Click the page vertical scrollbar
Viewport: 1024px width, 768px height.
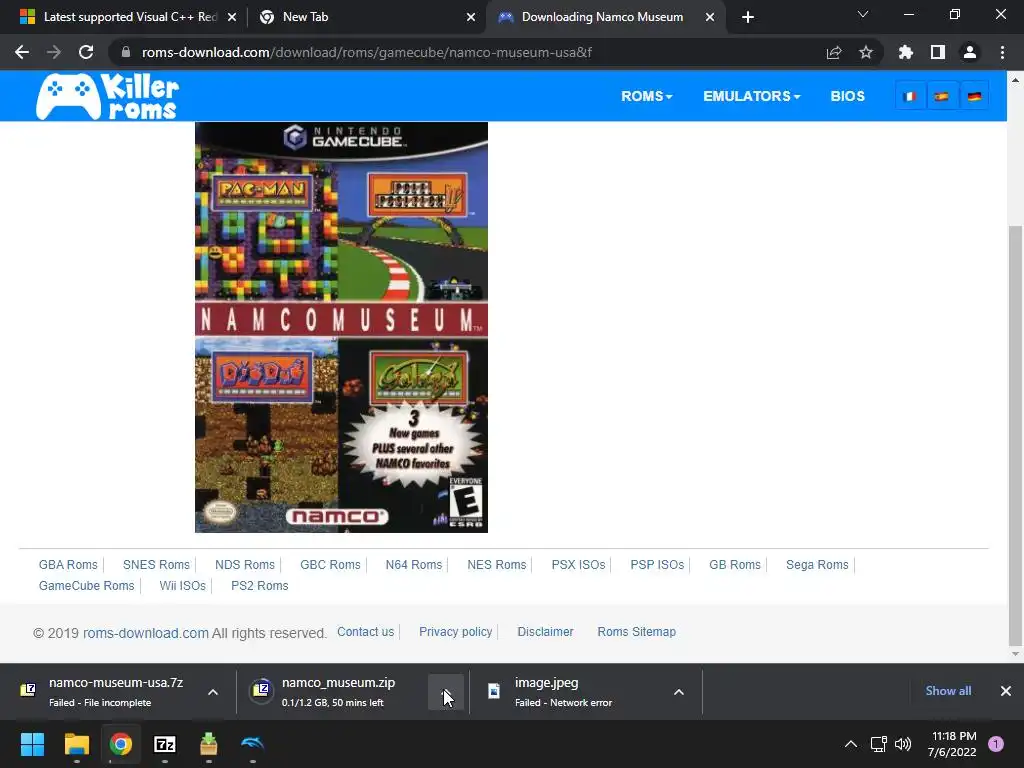click(x=1015, y=435)
